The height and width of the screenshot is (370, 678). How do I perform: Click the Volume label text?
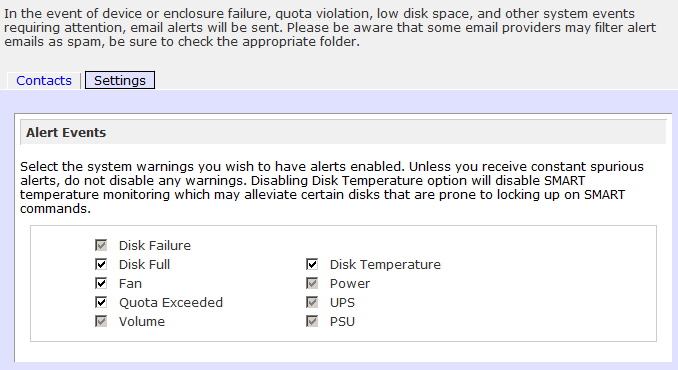tap(142, 322)
